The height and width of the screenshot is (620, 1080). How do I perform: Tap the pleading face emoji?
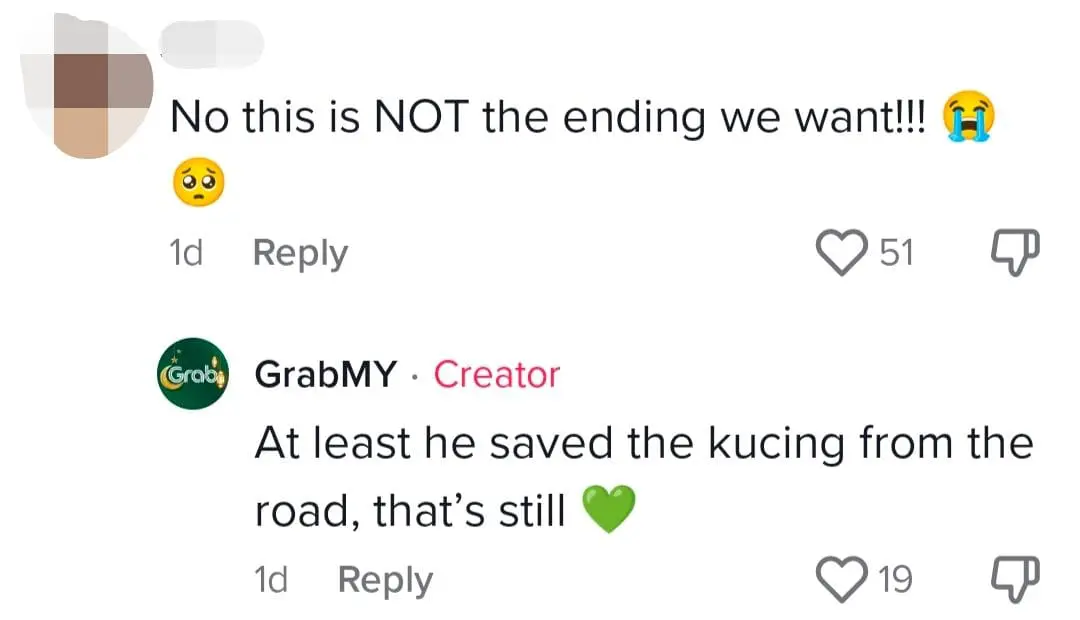(198, 184)
